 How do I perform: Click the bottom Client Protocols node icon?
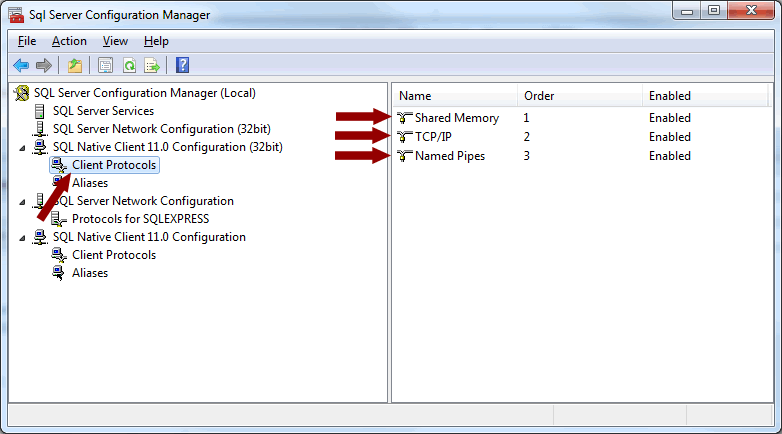coord(59,255)
